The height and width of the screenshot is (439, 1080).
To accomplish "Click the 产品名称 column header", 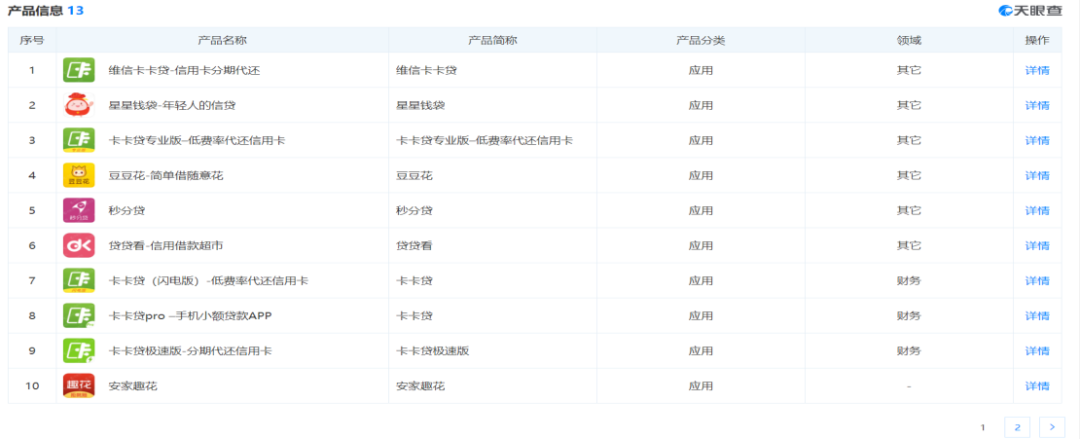I will 222,41.
